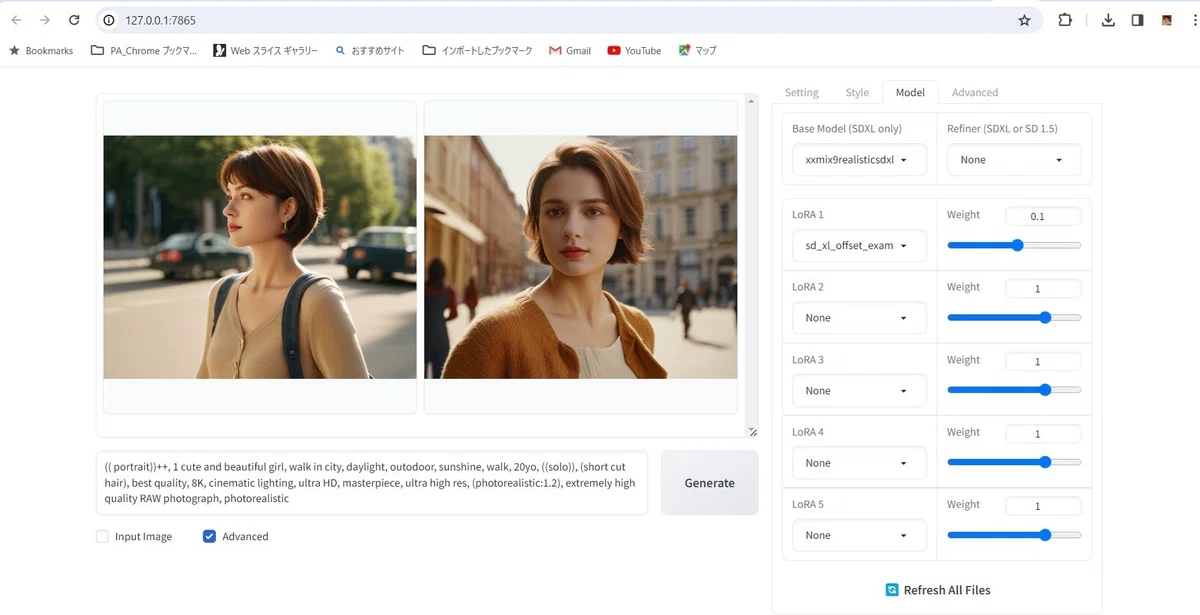This screenshot has height=615, width=1200.
Task: Switch to the Advanced tab
Action: (x=975, y=92)
